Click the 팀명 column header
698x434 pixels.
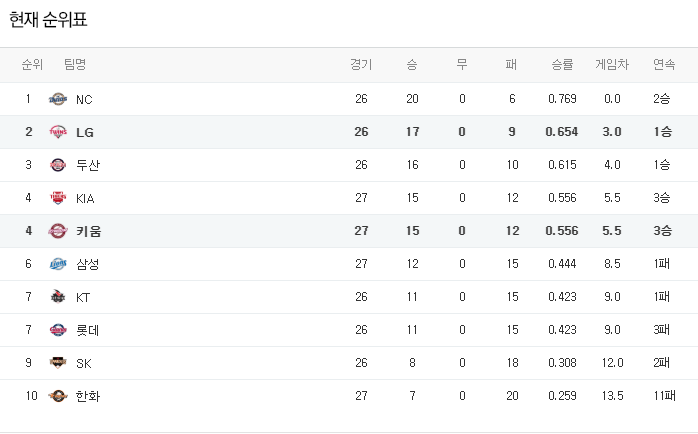click(75, 65)
